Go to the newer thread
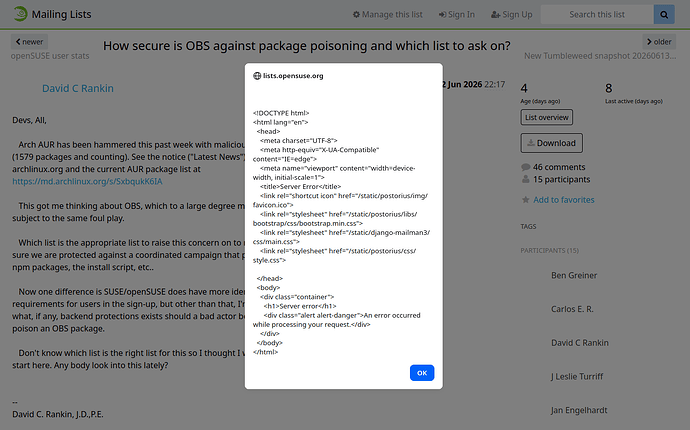Image resolution: width=690 pixels, height=430 pixels. click(29, 42)
